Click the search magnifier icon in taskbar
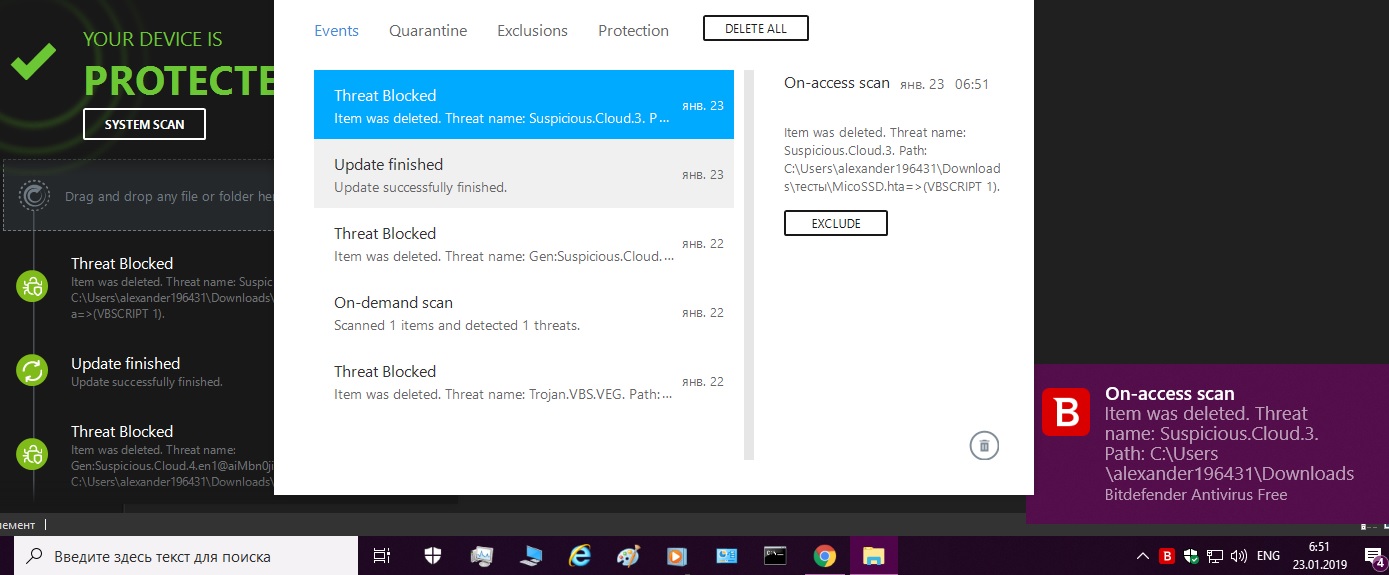This screenshot has width=1389, height=575. coord(35,556)
